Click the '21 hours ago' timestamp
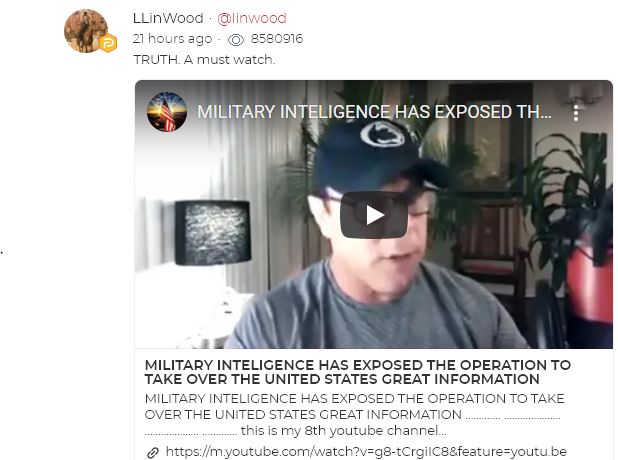The image size is (618, 460). click(172, 39)
